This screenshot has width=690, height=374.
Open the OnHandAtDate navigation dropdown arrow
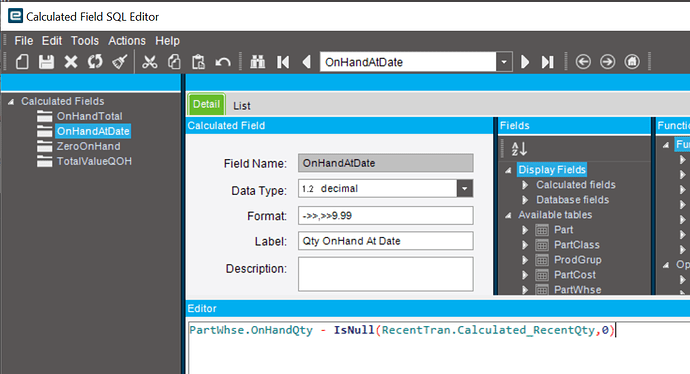pos(504,62)
